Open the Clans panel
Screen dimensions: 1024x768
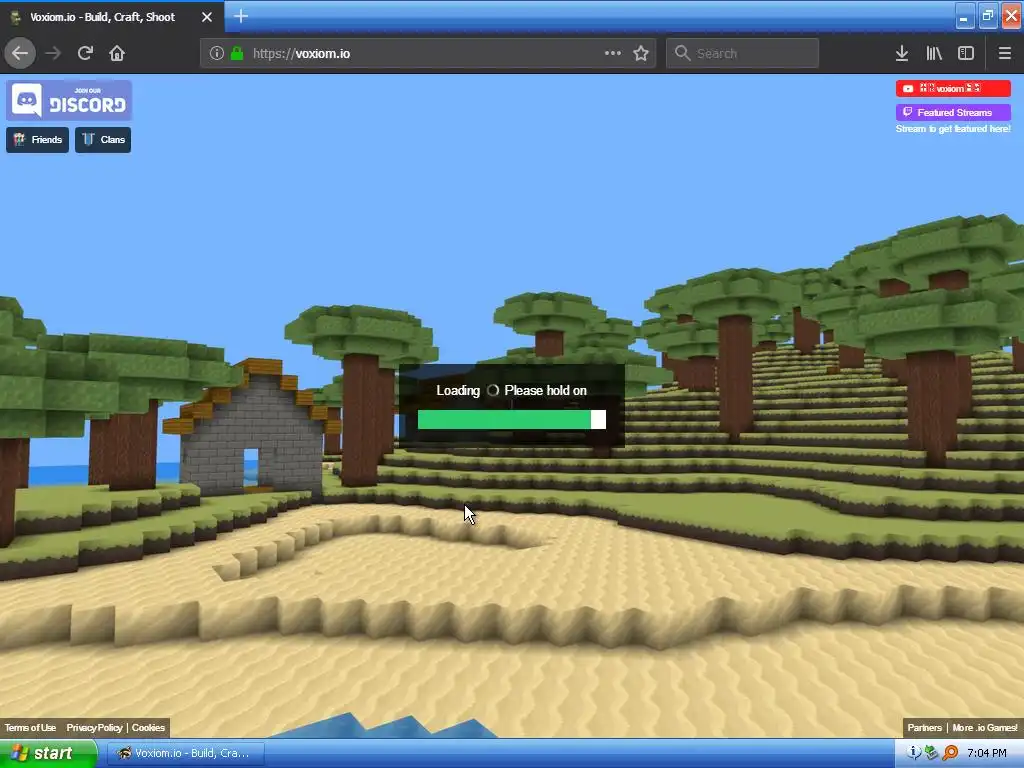(103, 140)
